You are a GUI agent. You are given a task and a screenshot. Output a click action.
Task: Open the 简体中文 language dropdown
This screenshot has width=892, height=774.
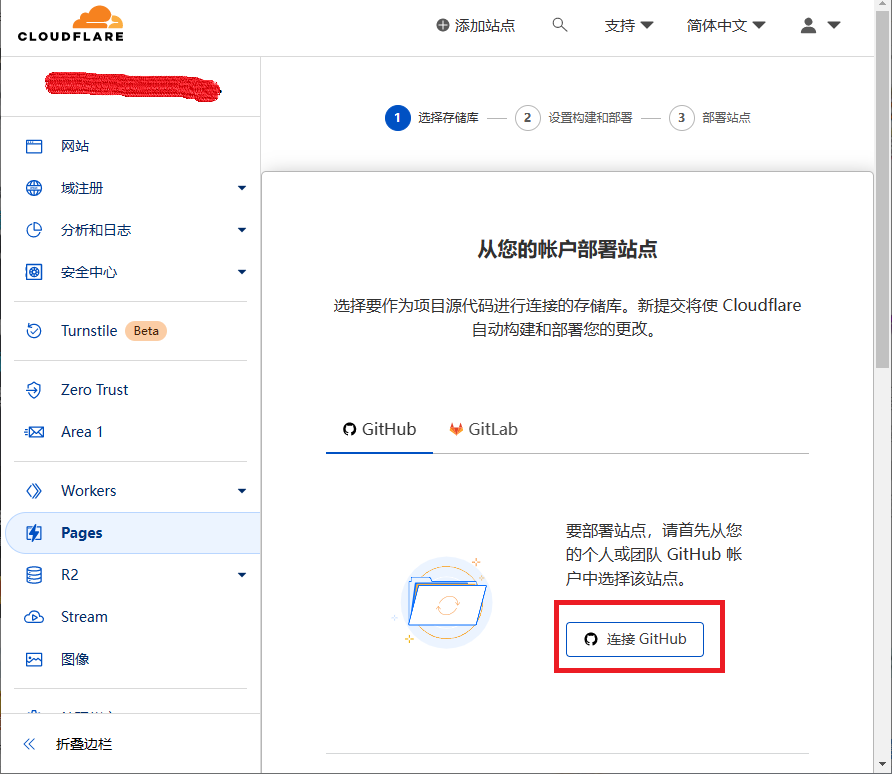726,26
